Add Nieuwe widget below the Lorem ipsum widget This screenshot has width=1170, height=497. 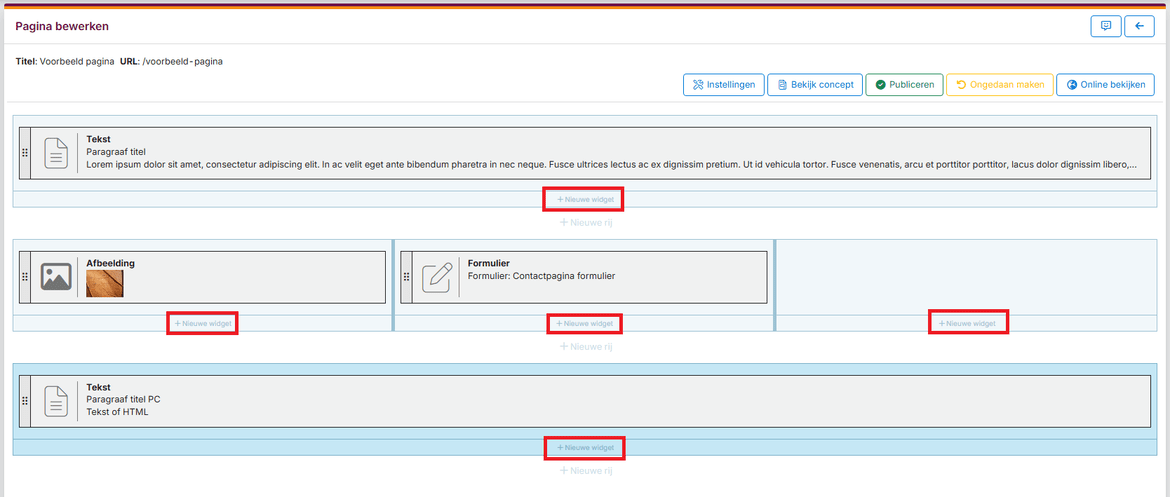pos(585,199)
